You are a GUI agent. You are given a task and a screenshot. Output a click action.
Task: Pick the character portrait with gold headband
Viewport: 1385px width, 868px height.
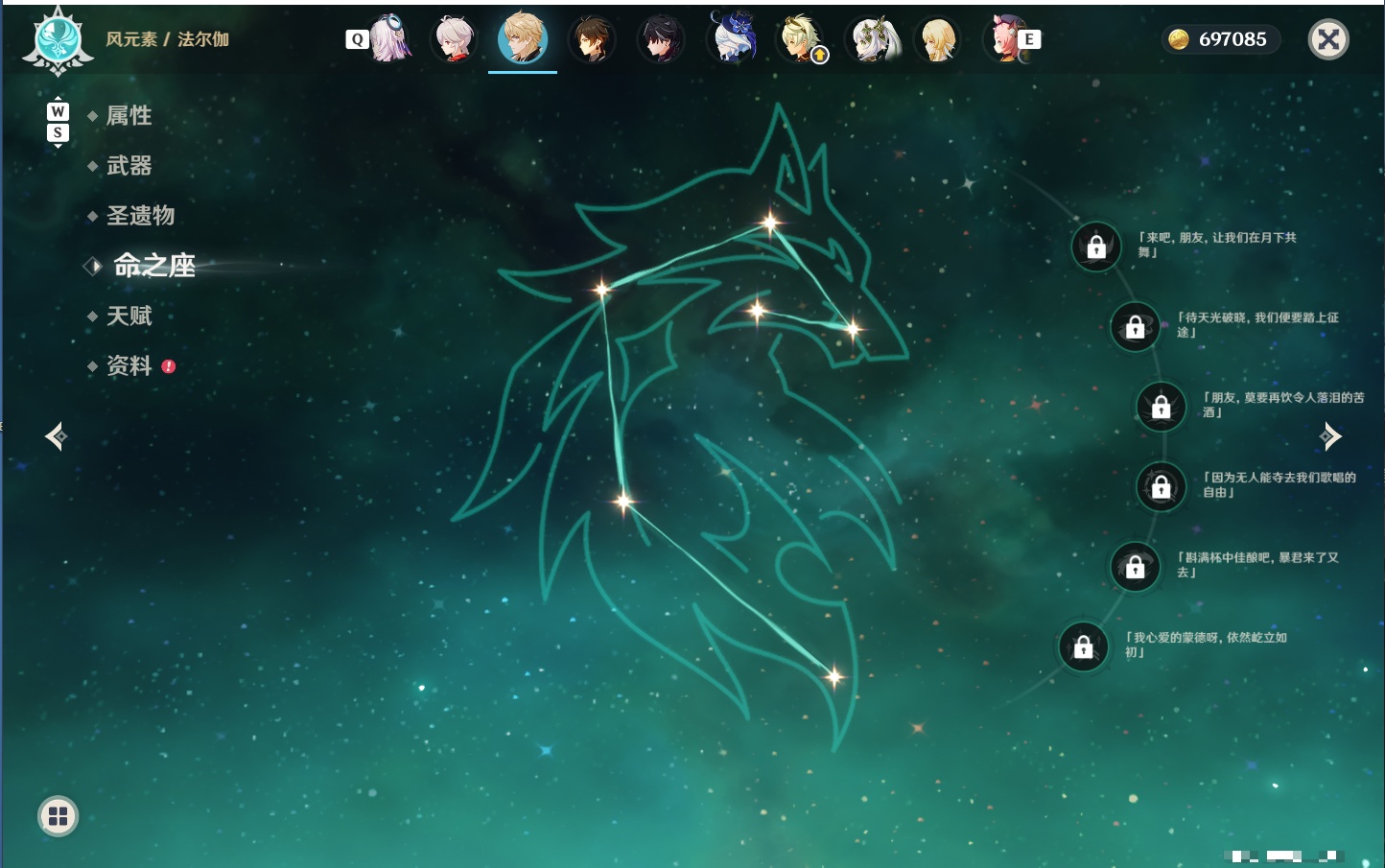pos(800,39)
